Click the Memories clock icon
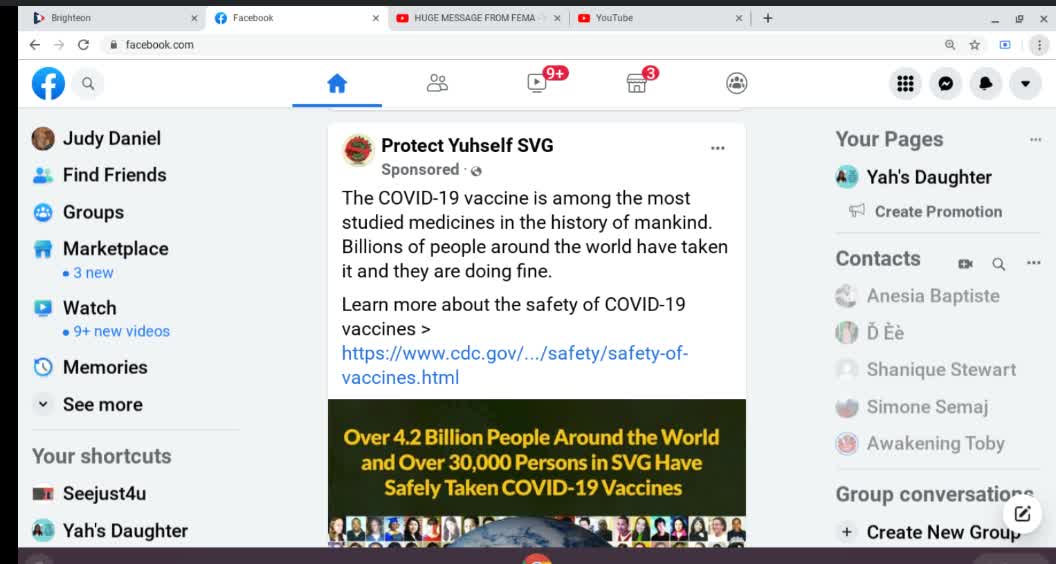Image resolution: width=1056 pixels, height=564 pixels. [x=43, y=367]
